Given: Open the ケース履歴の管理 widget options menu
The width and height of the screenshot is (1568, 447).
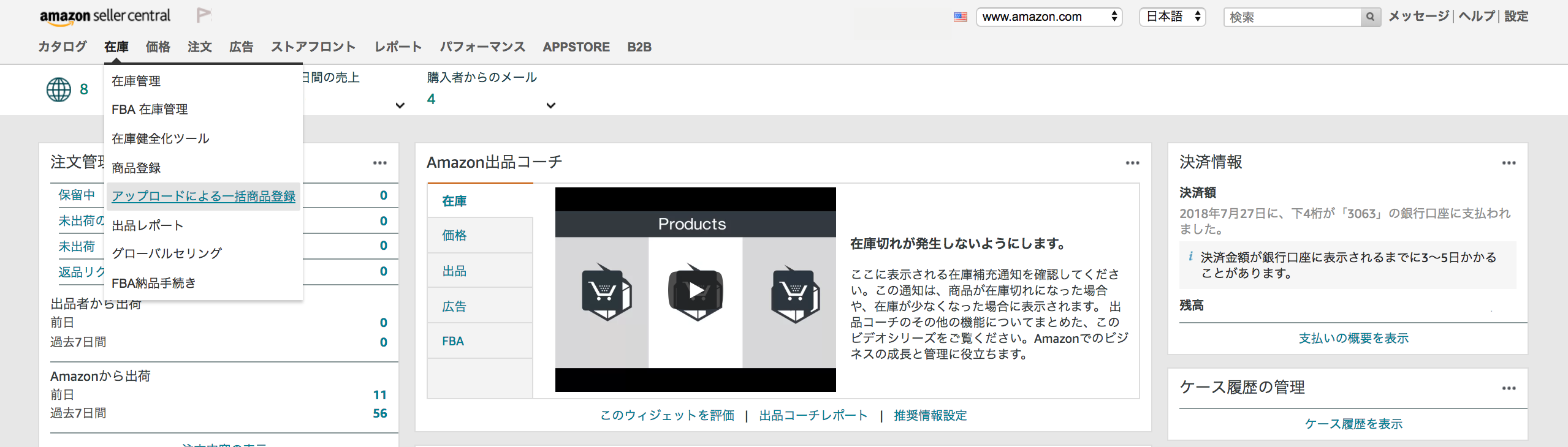Looking at the screenshot, I should tap(1509, 388).
